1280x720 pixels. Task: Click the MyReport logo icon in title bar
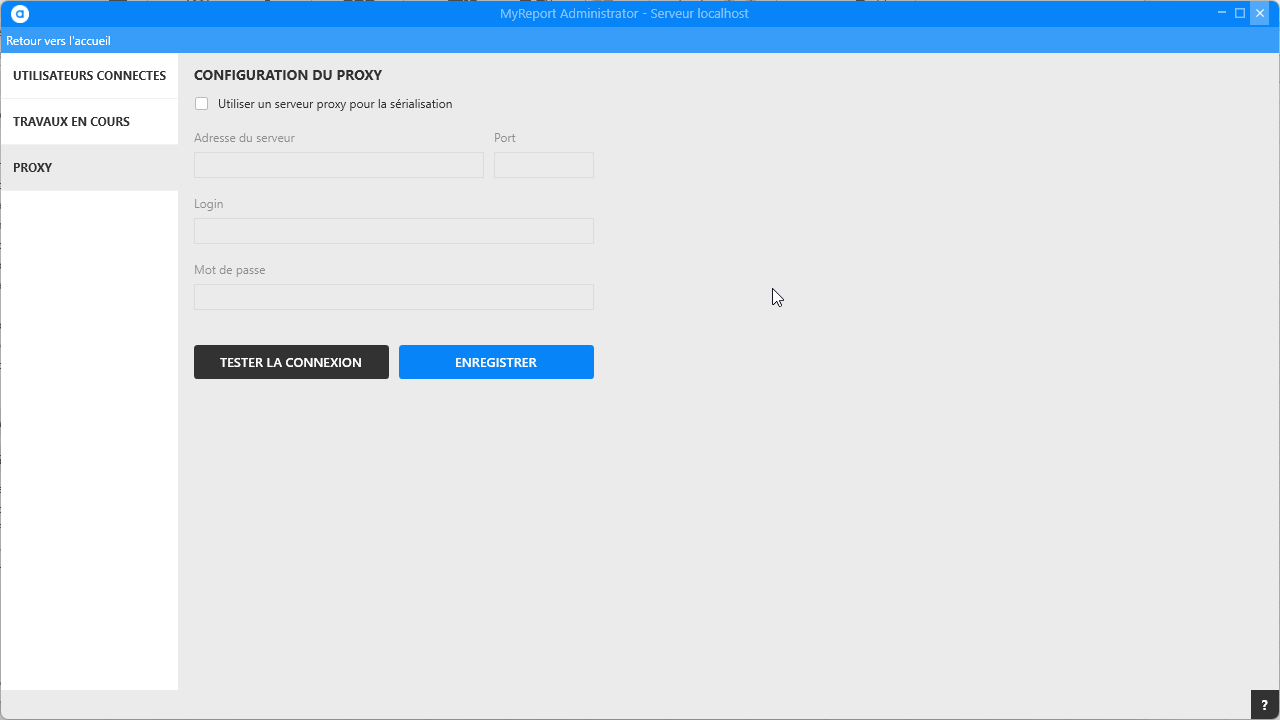coord(20,14)
